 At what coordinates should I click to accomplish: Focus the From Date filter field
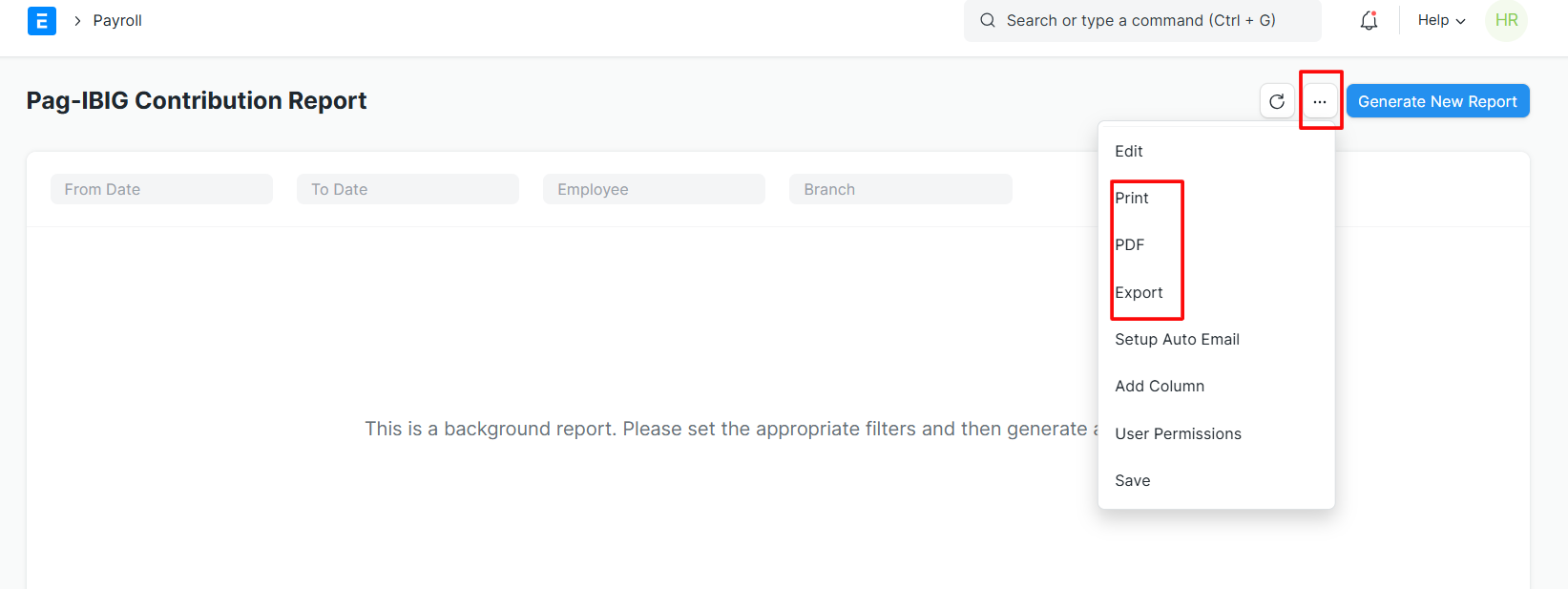161,189
